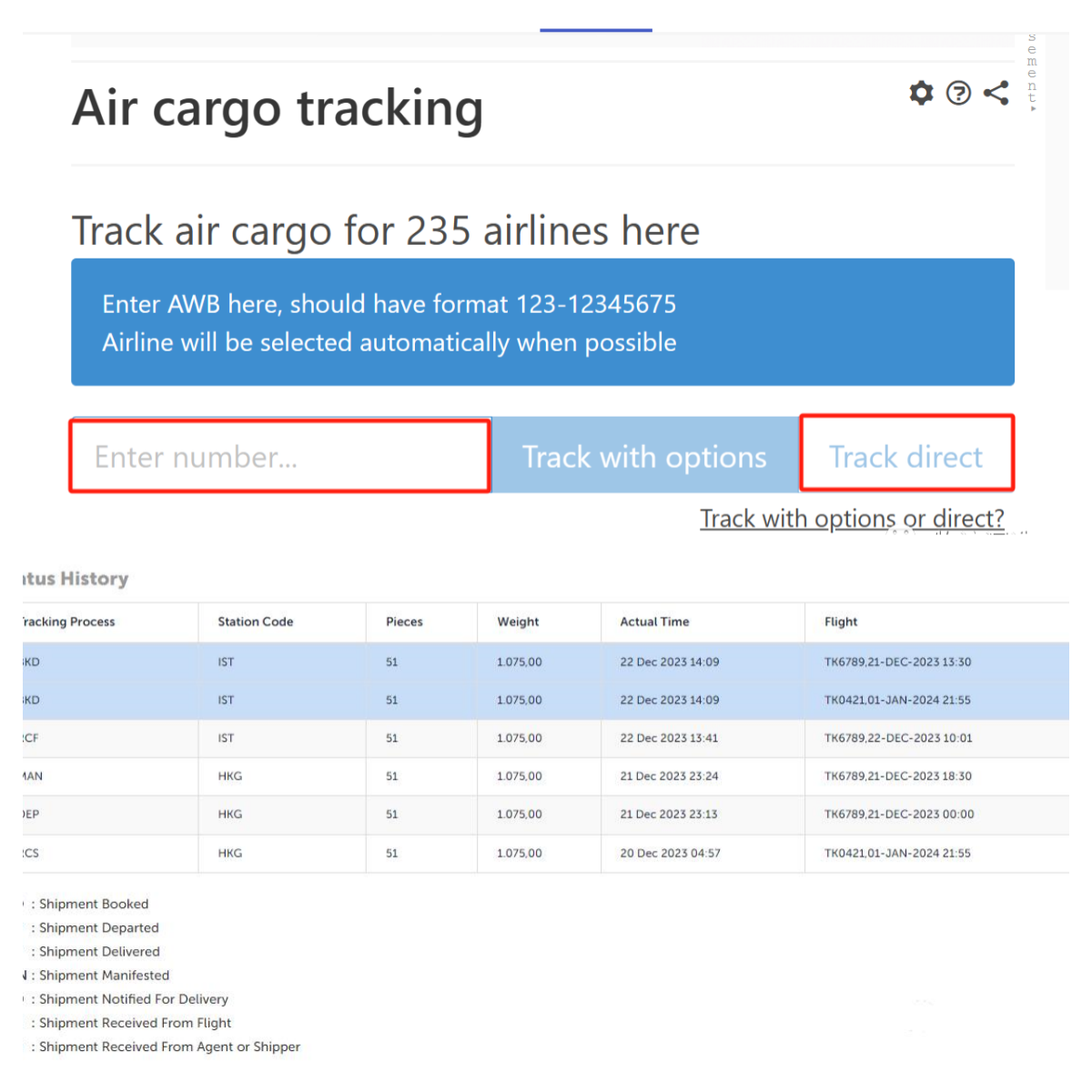
Task: Select the active blue tab at top
Action: tap(595, 29)
